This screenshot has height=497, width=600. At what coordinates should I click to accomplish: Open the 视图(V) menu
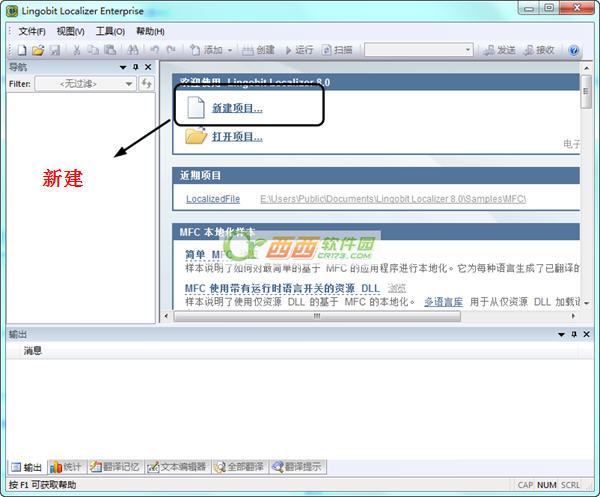70,31
